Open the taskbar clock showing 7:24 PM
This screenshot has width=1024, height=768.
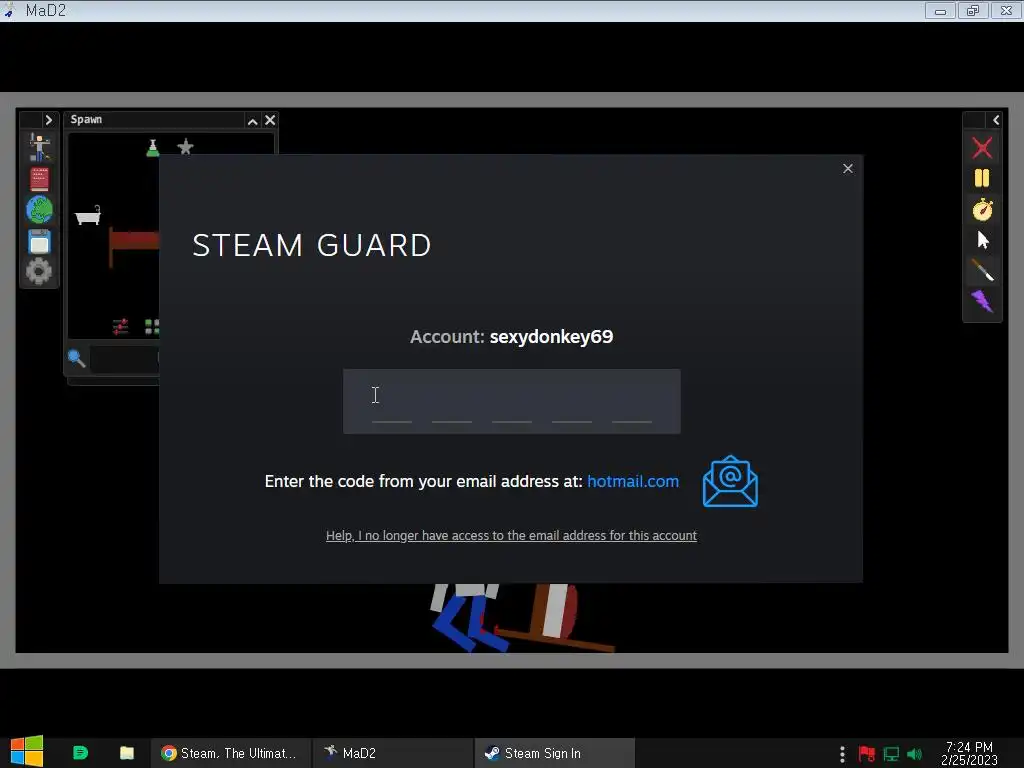pos(969,753)
